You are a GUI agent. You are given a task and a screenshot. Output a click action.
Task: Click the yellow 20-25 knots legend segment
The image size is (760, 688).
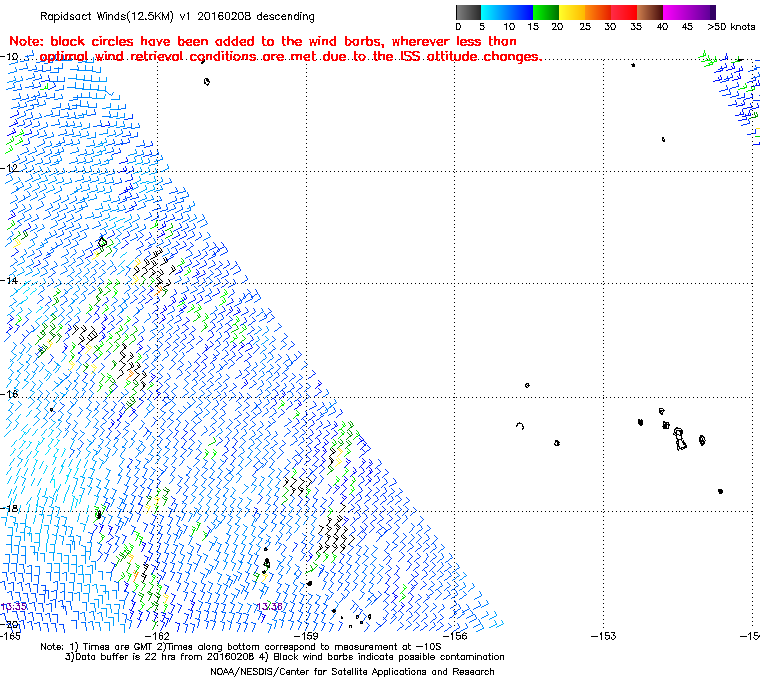(x=572, y=12)
